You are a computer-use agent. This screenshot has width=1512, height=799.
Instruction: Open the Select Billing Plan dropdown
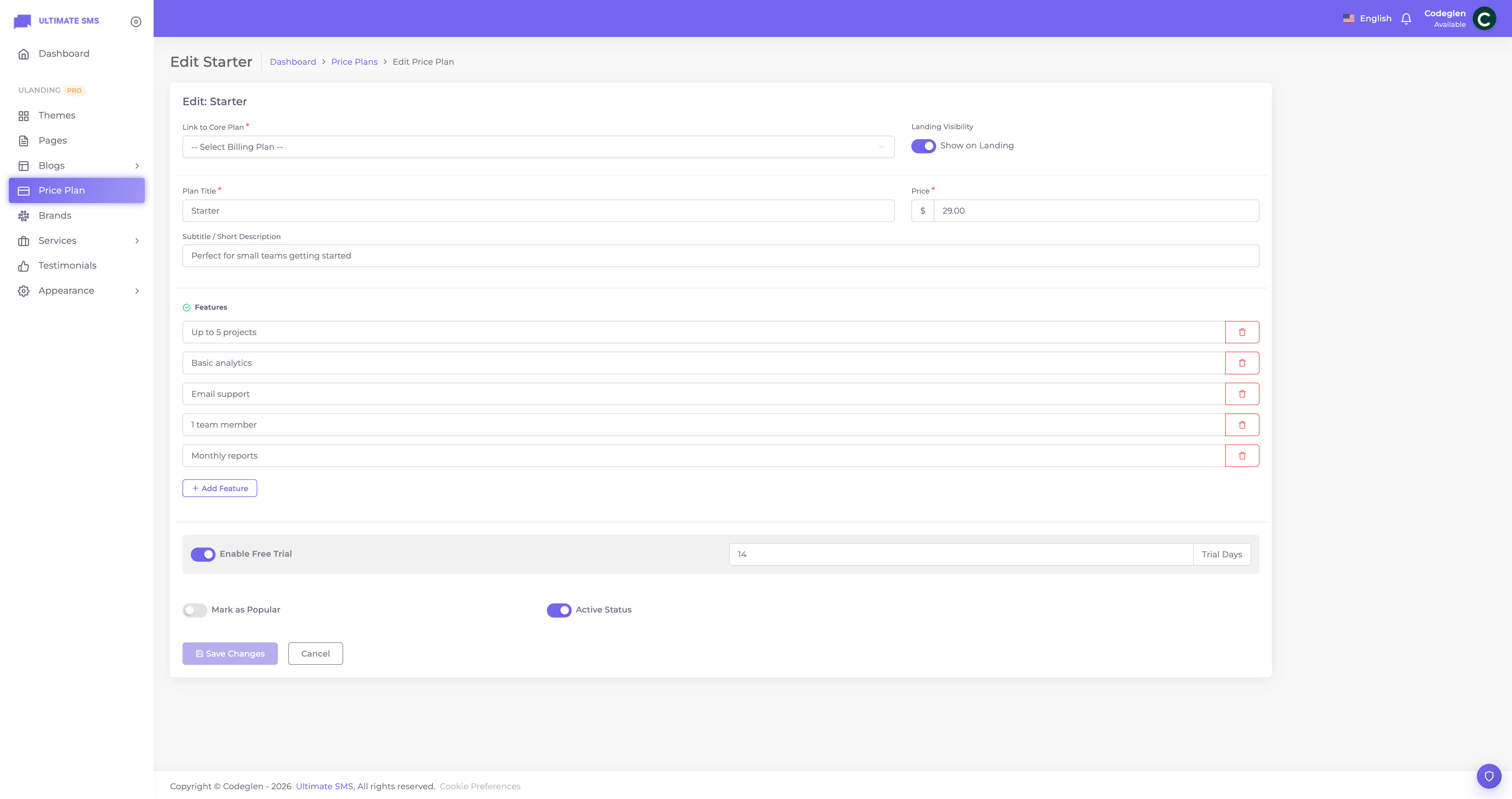tap(538, 147)
